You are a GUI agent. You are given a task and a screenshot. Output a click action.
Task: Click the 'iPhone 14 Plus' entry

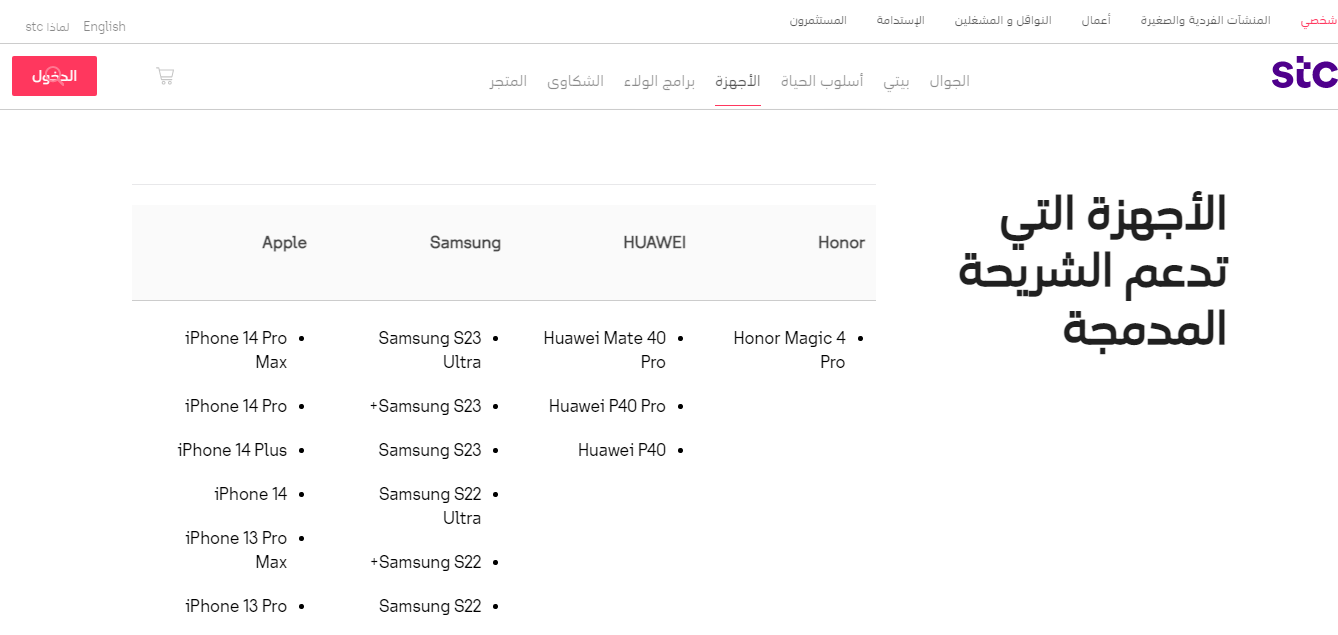coord(232,450)
